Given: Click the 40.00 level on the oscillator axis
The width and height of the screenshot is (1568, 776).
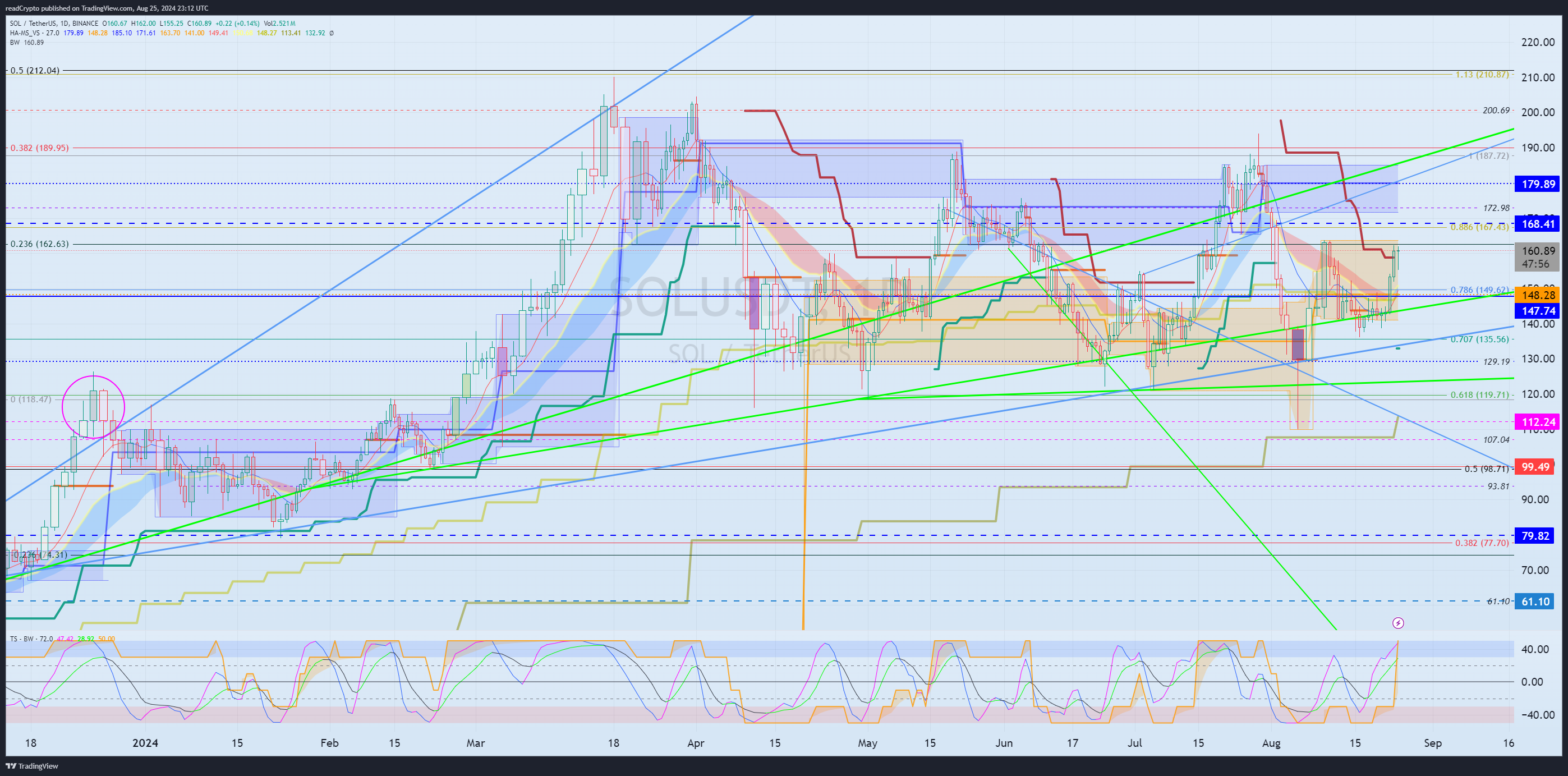Looking at the screenshot, I should 1535,649.
